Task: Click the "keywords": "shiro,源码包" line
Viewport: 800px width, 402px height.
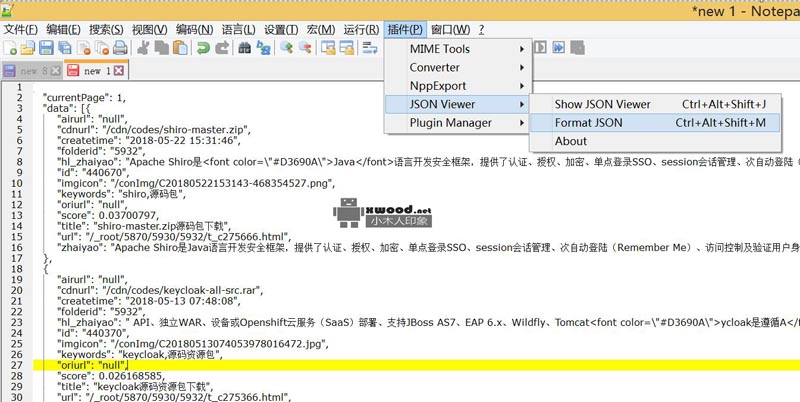Action: pos(121,194)
